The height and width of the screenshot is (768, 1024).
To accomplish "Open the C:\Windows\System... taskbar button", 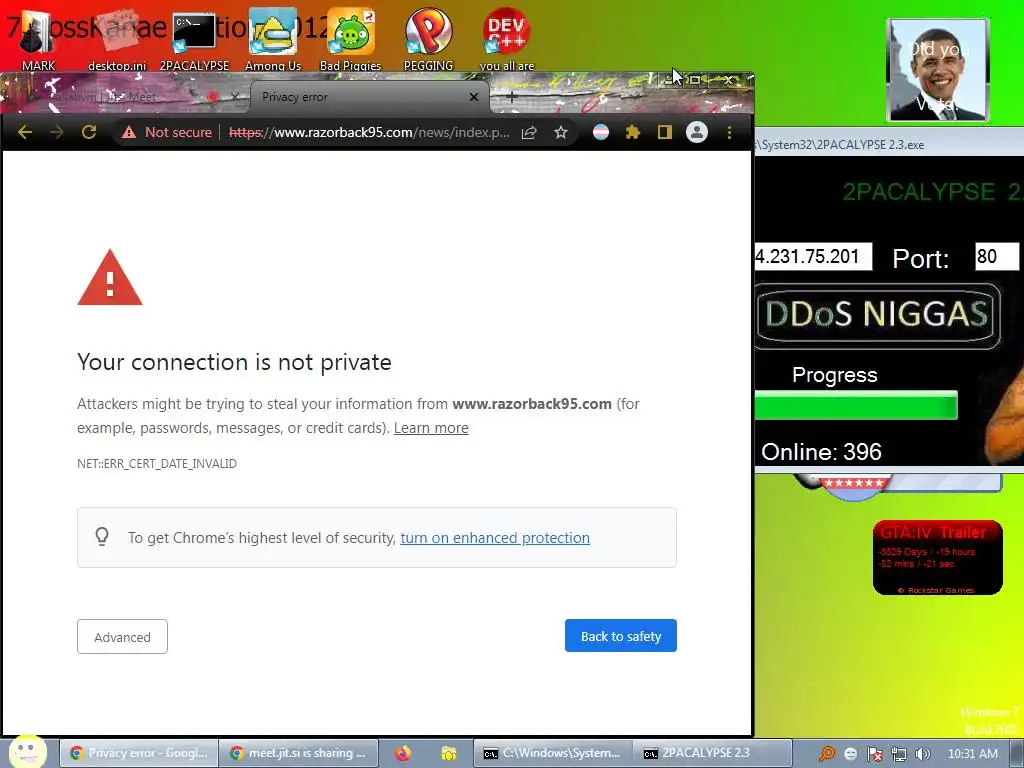I will (552, 753).
